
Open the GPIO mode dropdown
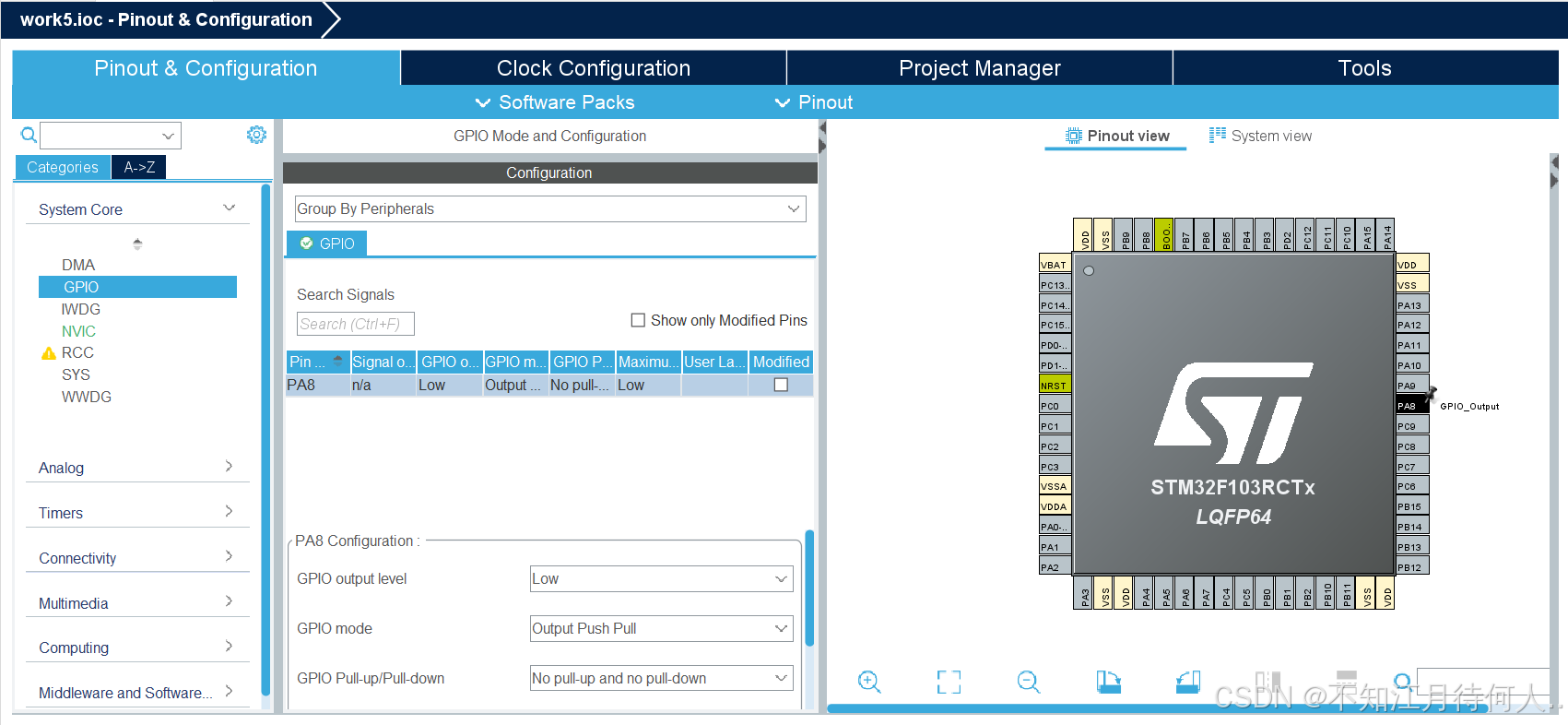[661, 628]
